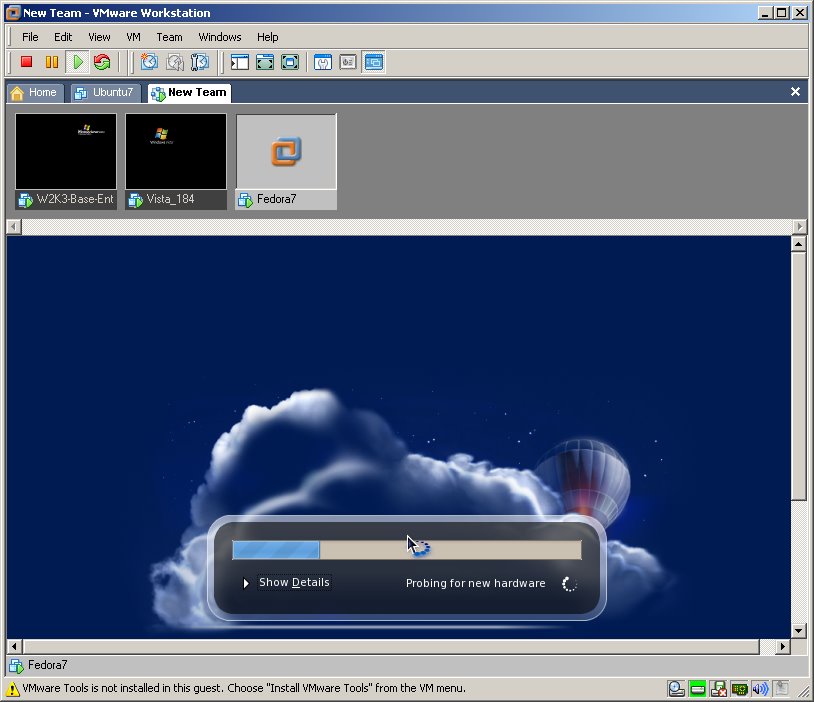Click the greyed-out device icon at status bar end
814x702 pixels.
pyautogui.click(x=781, y=689)
